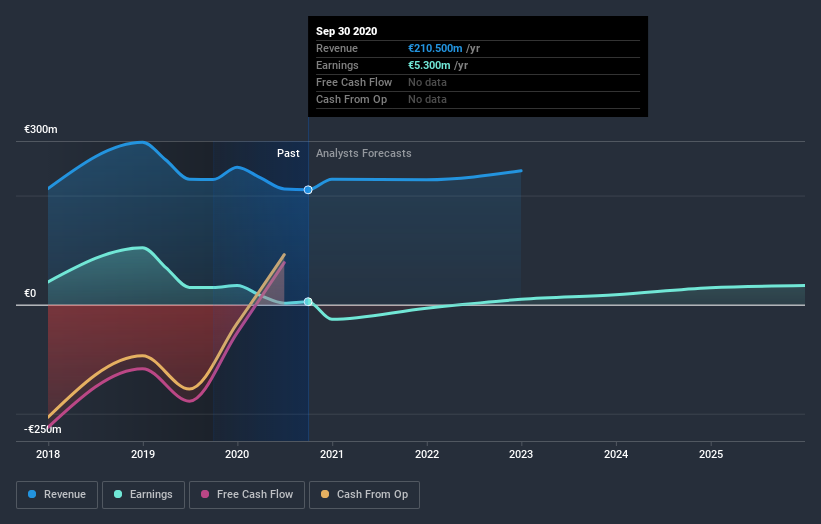Click the Revenue tooltip row label
The height and width of the screenshot is (524, 821).
point(337,48)
